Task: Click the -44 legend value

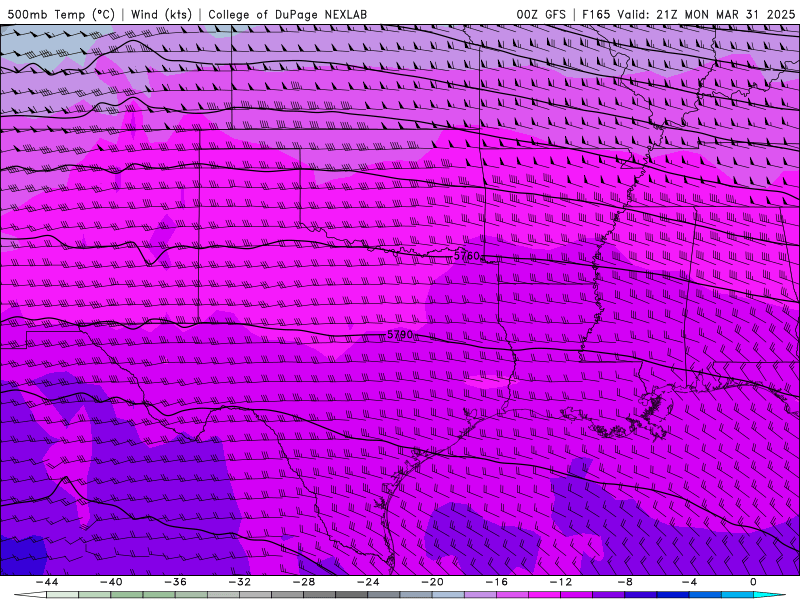Action: (46, 582)
